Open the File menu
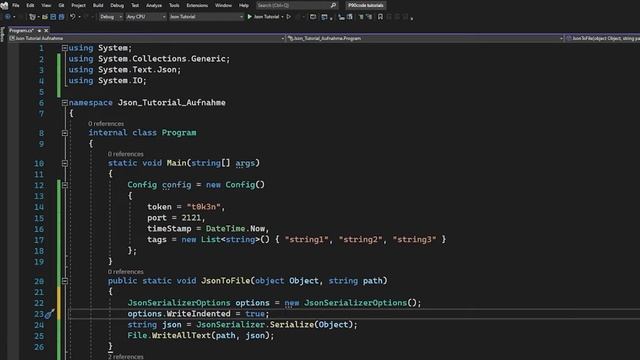 [16, 5]
